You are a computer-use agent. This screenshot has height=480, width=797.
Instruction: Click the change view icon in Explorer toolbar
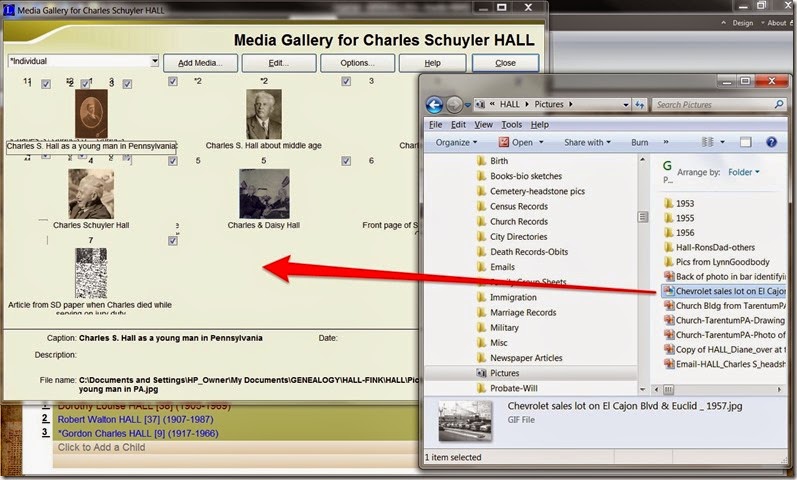[707, 142]
